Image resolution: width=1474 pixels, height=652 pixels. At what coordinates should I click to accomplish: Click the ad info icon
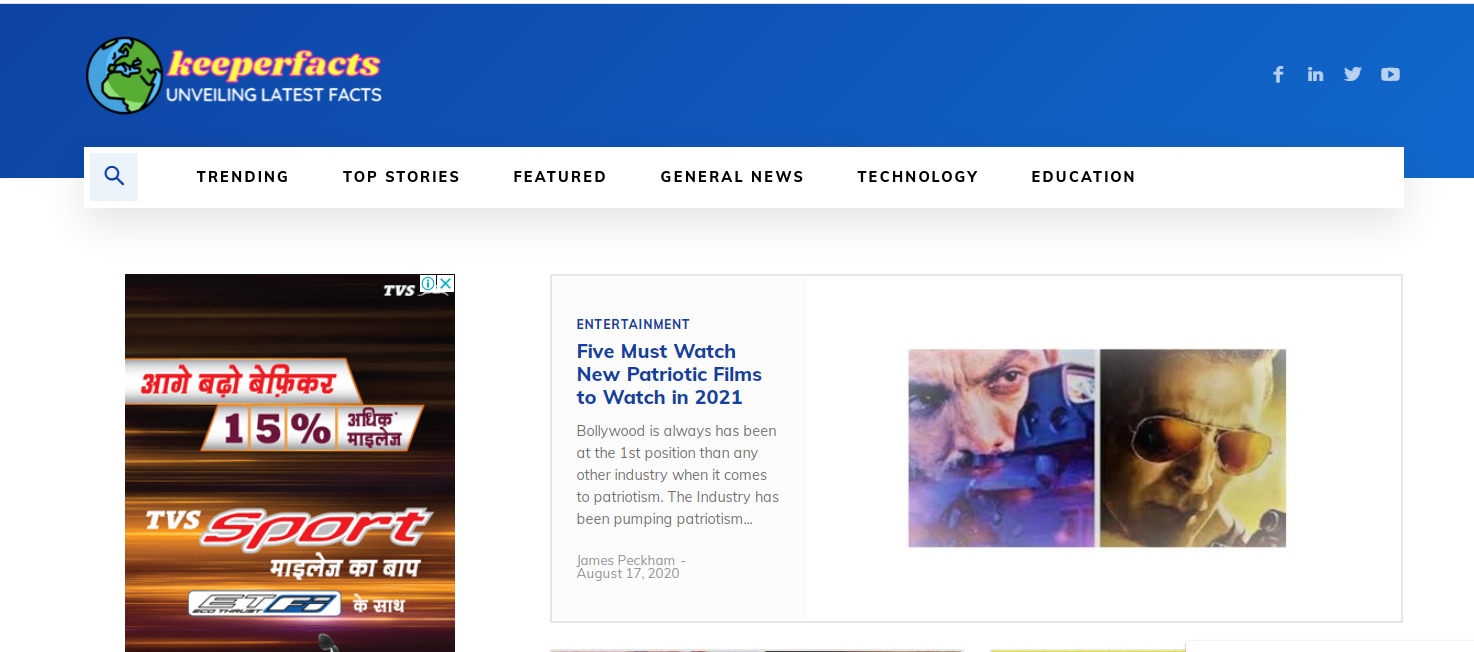coord(428,284)
